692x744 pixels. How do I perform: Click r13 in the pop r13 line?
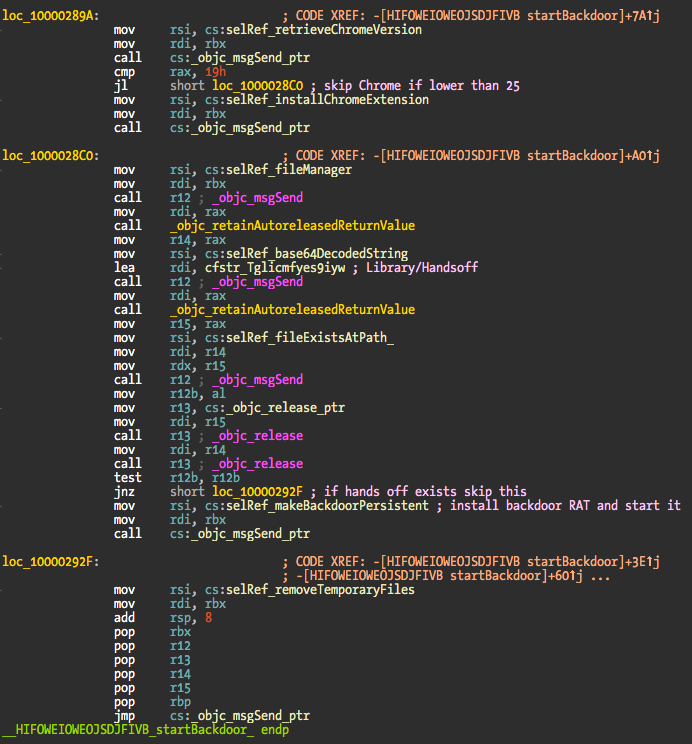point(180,660)
